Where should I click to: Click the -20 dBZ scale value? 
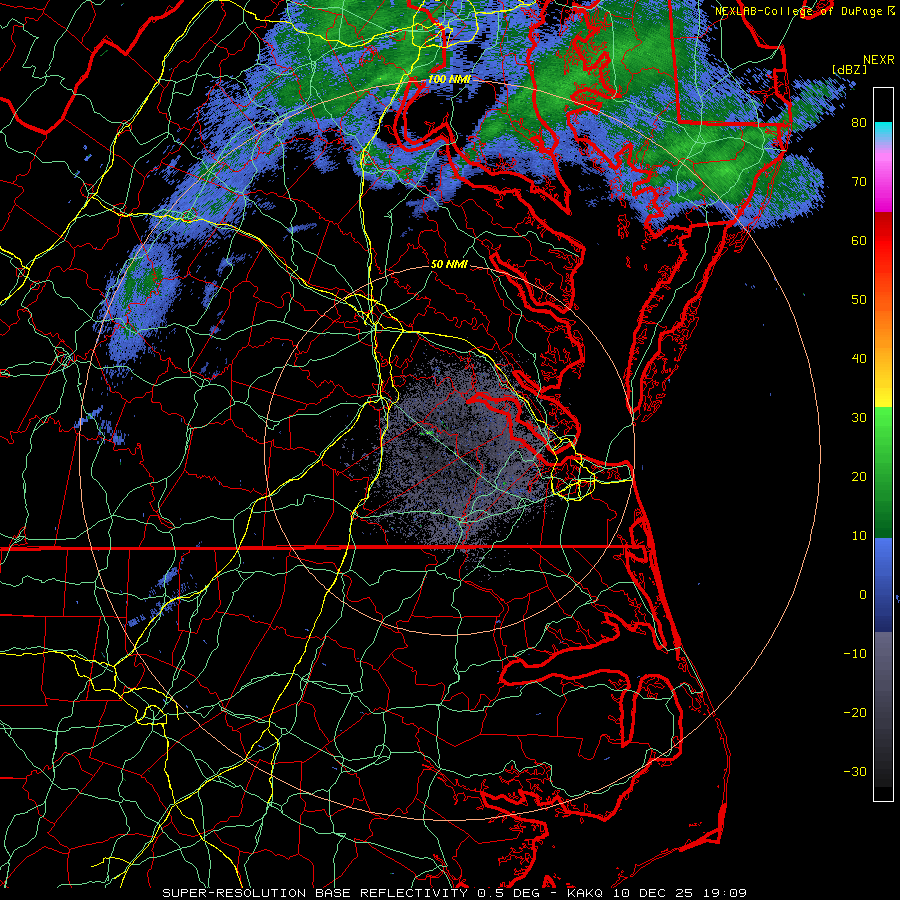tap(855, 713)
